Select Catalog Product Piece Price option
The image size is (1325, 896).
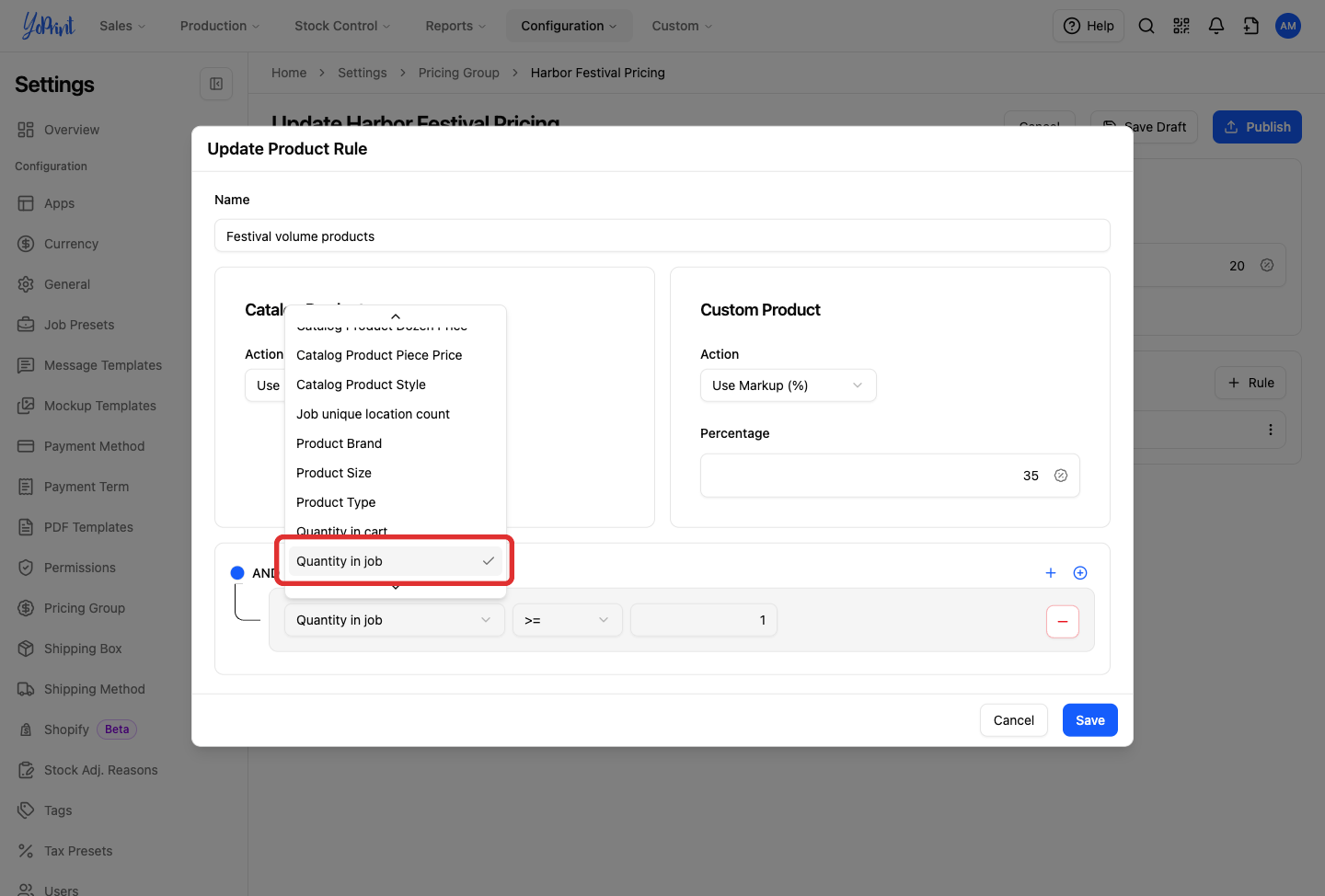click(396, 355)
